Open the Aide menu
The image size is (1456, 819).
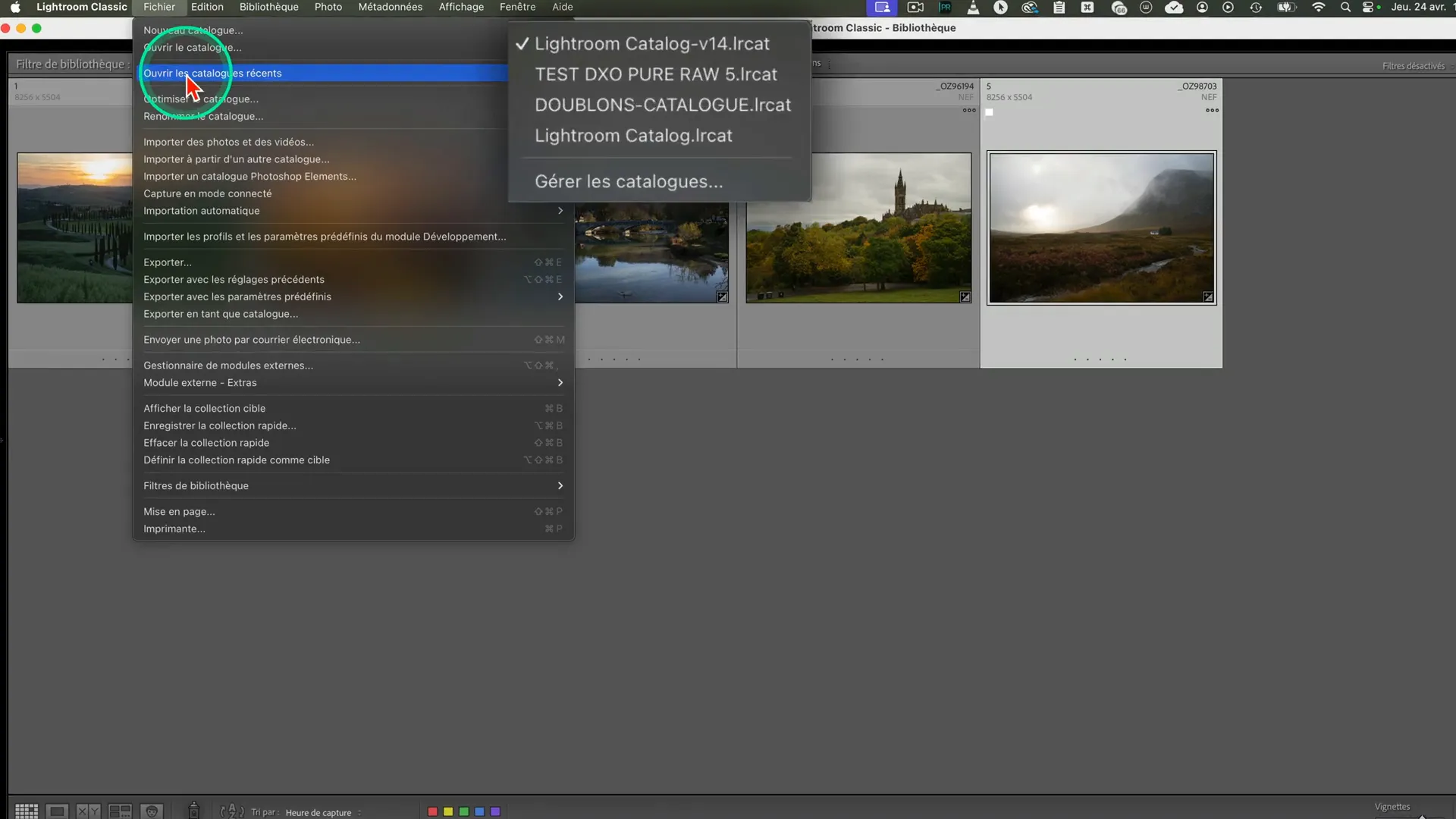[562, 7]
